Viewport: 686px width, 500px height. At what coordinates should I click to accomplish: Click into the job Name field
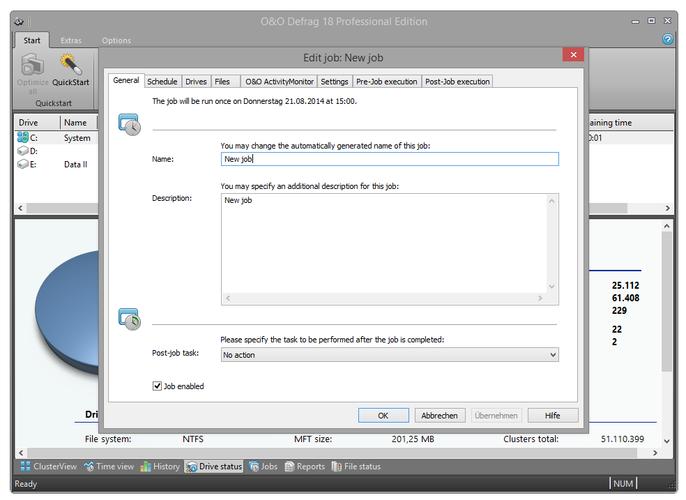pyautogui.click(x=389, y=159)
